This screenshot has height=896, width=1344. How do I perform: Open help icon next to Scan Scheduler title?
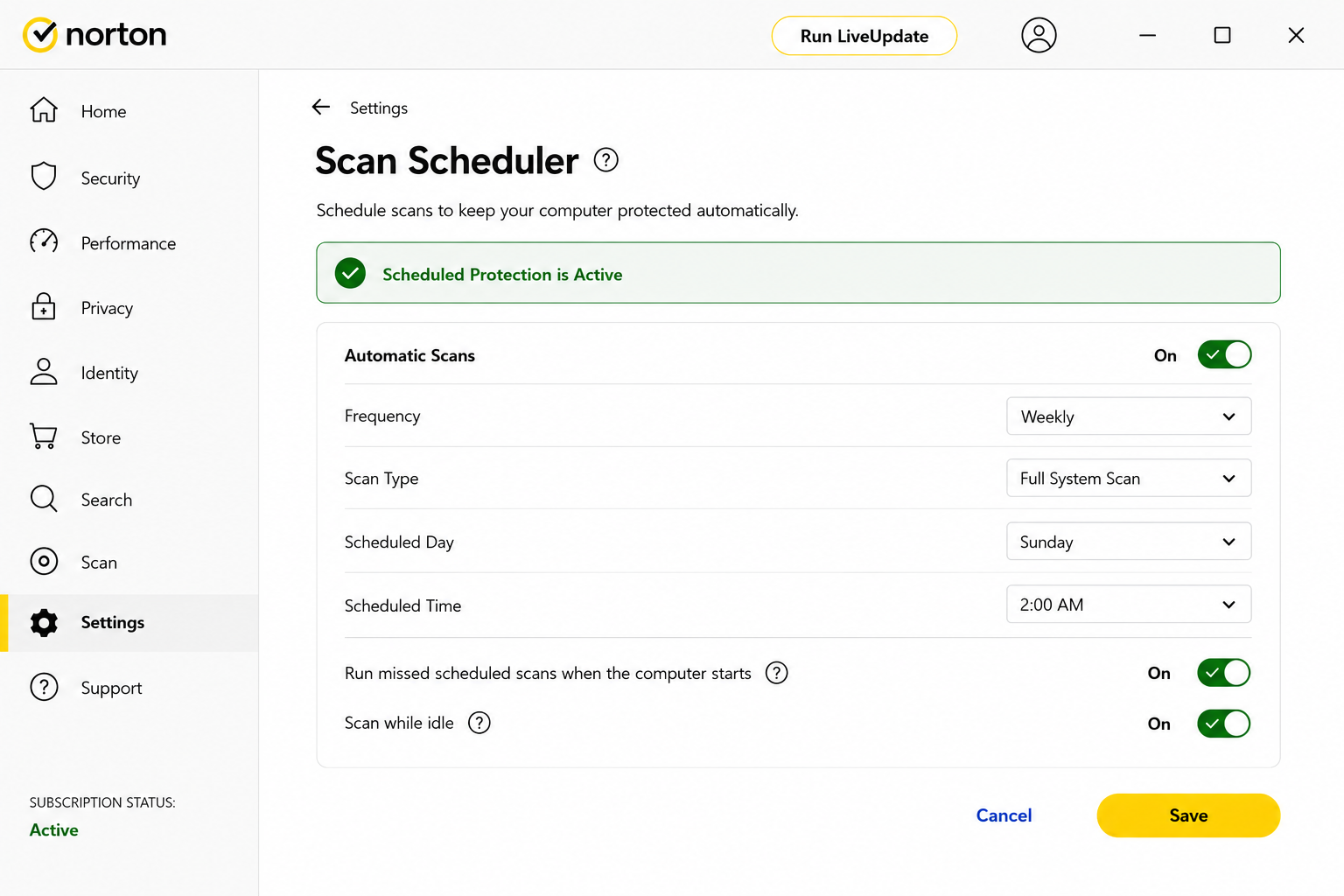606,160
